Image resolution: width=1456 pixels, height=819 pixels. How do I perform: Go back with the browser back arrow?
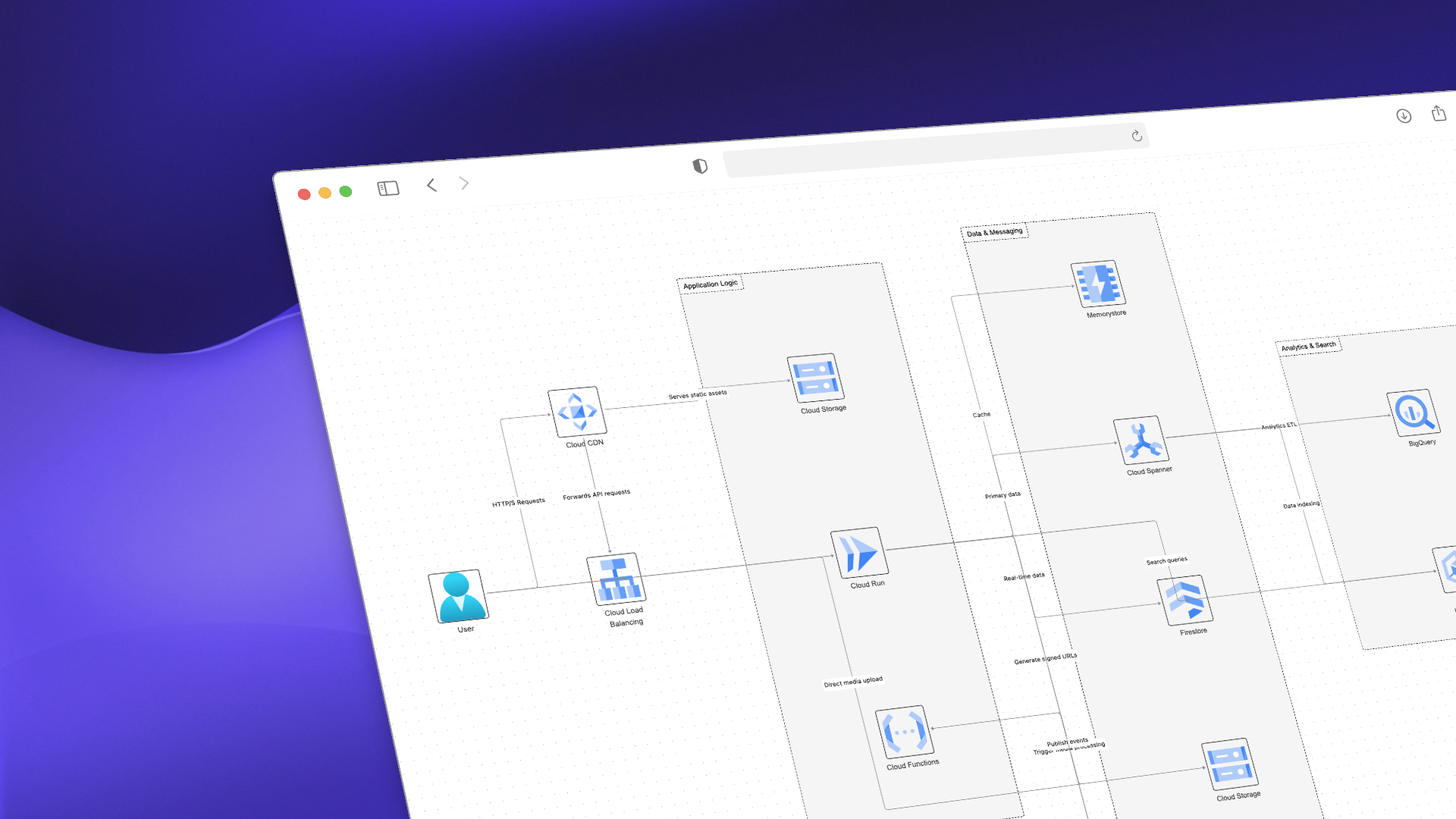pos(431,185)
